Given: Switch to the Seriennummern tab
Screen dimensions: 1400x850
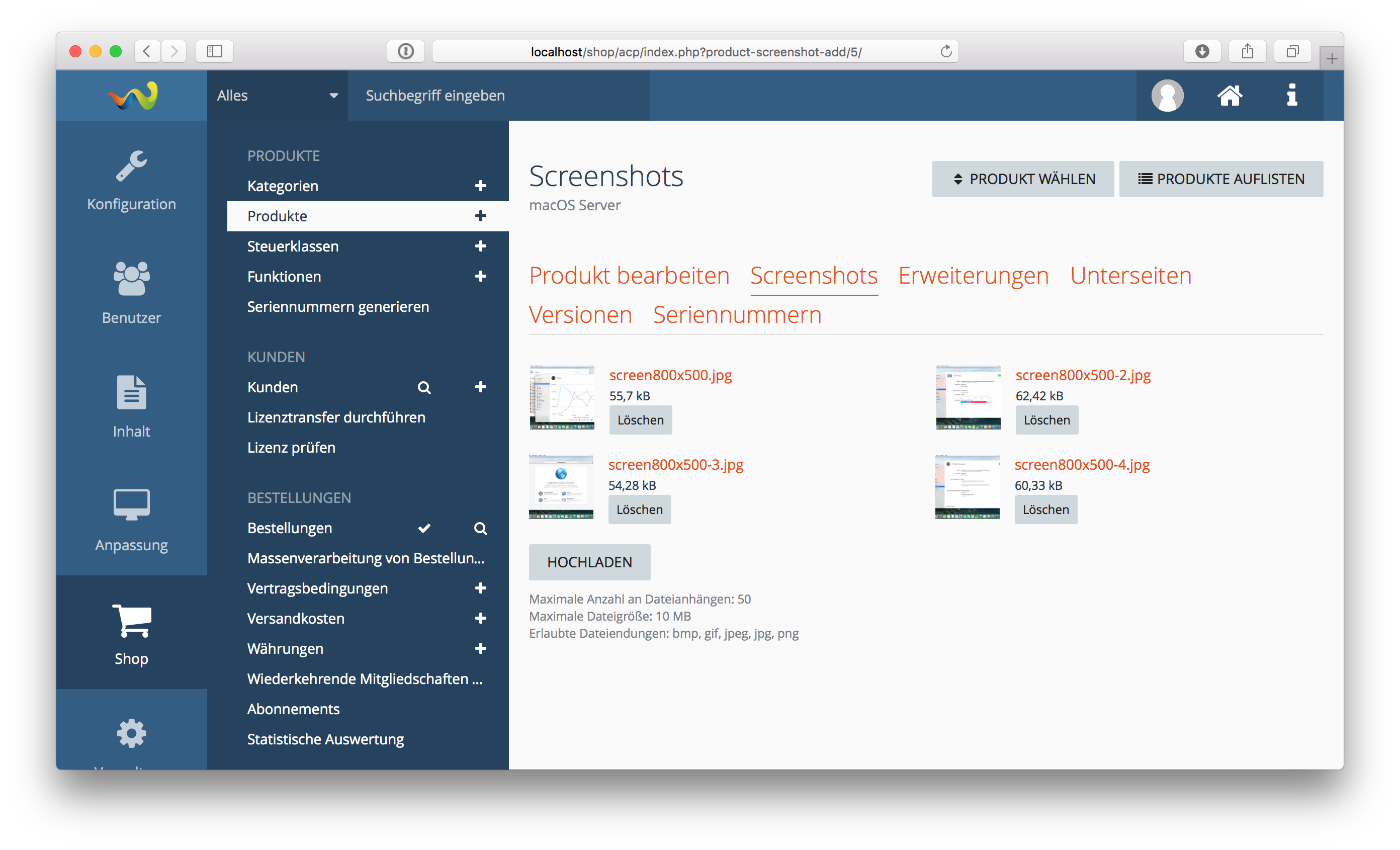Looking at the screenshot, I should [737, 315].
